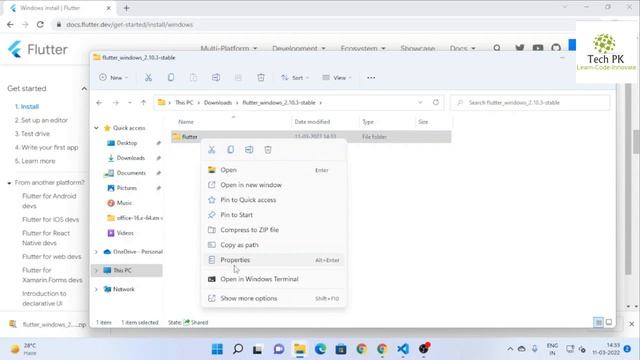640x360 pixels.
Task: Expand the Network tree node
Action: point(96,289)
